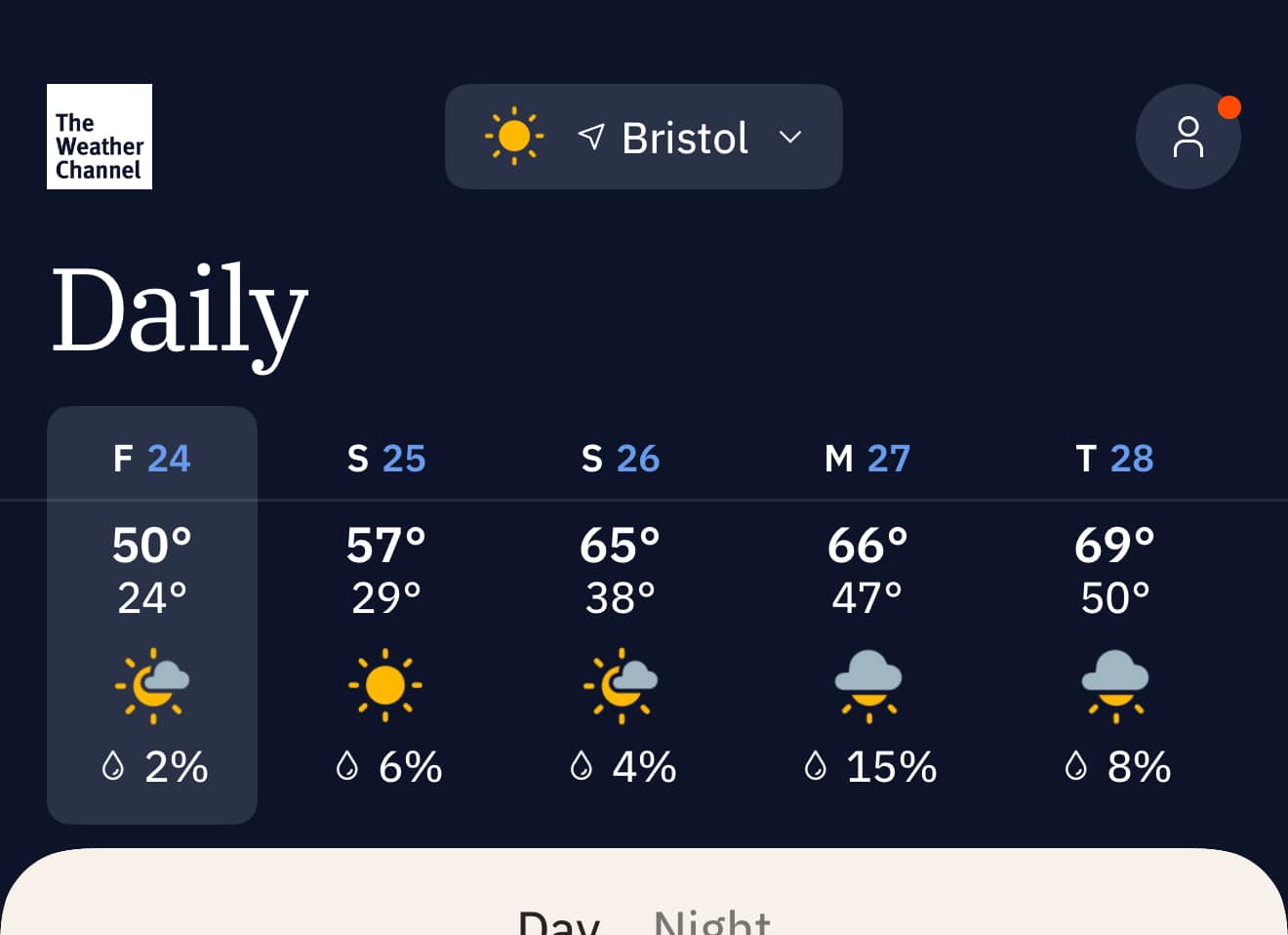Click the sunny icon for Saturday 25
Viewport: 1288px width, 935px height.
click(x=385, y=685)
